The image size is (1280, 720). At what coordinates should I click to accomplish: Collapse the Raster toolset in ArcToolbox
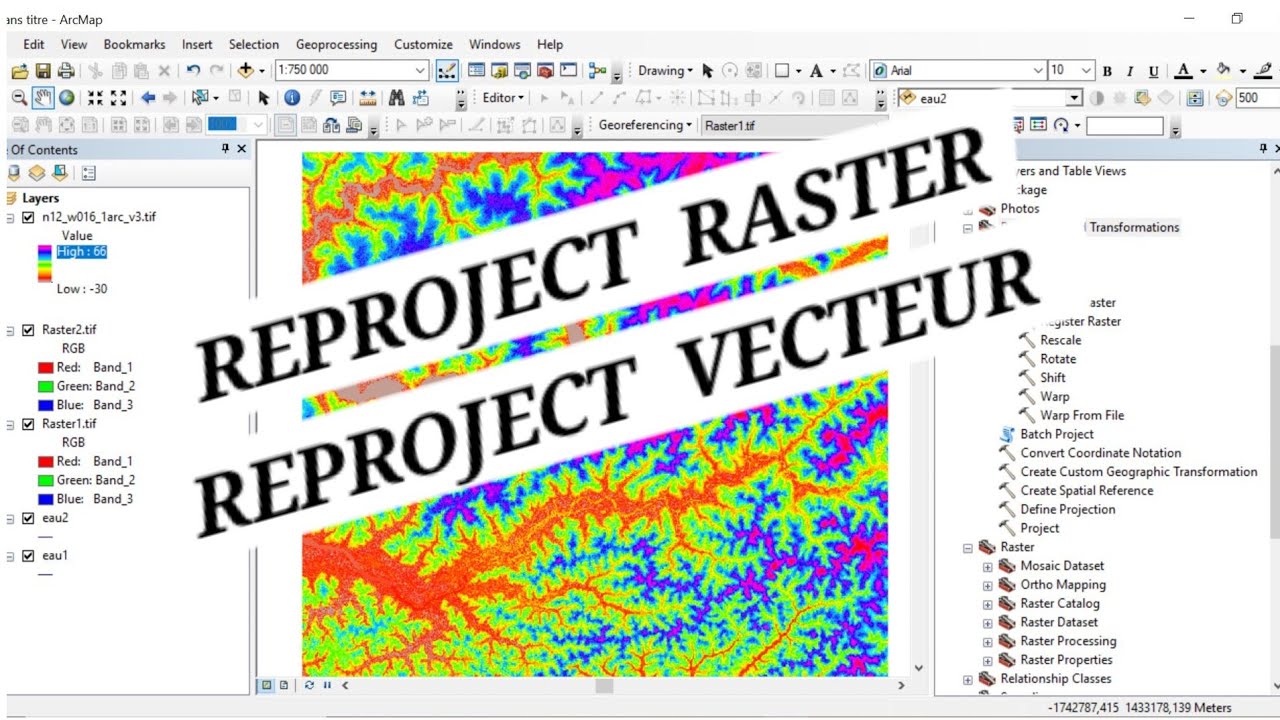click(968, 548)
